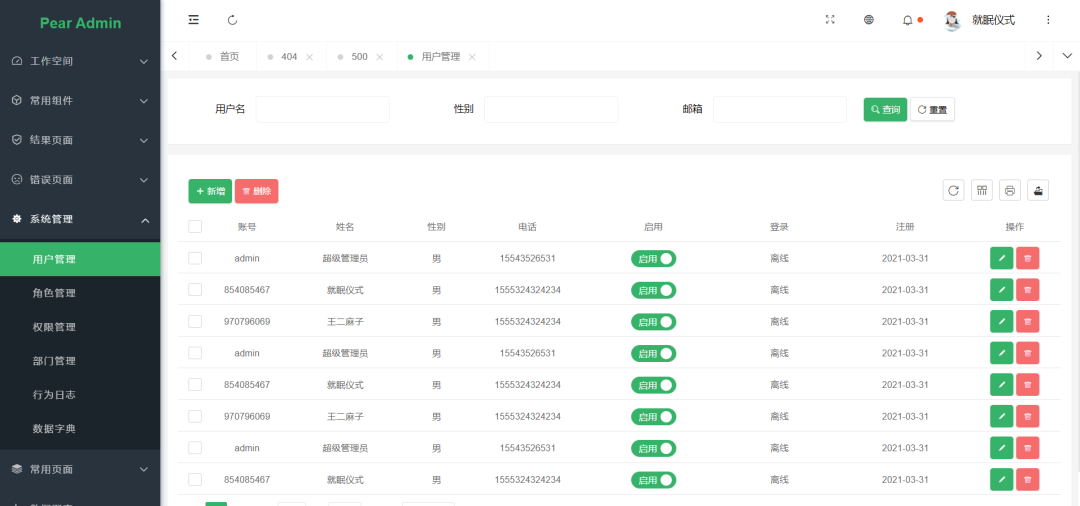Close the 404 tab
Viewport: 1080px width, 506px height.
click(309, 57)
